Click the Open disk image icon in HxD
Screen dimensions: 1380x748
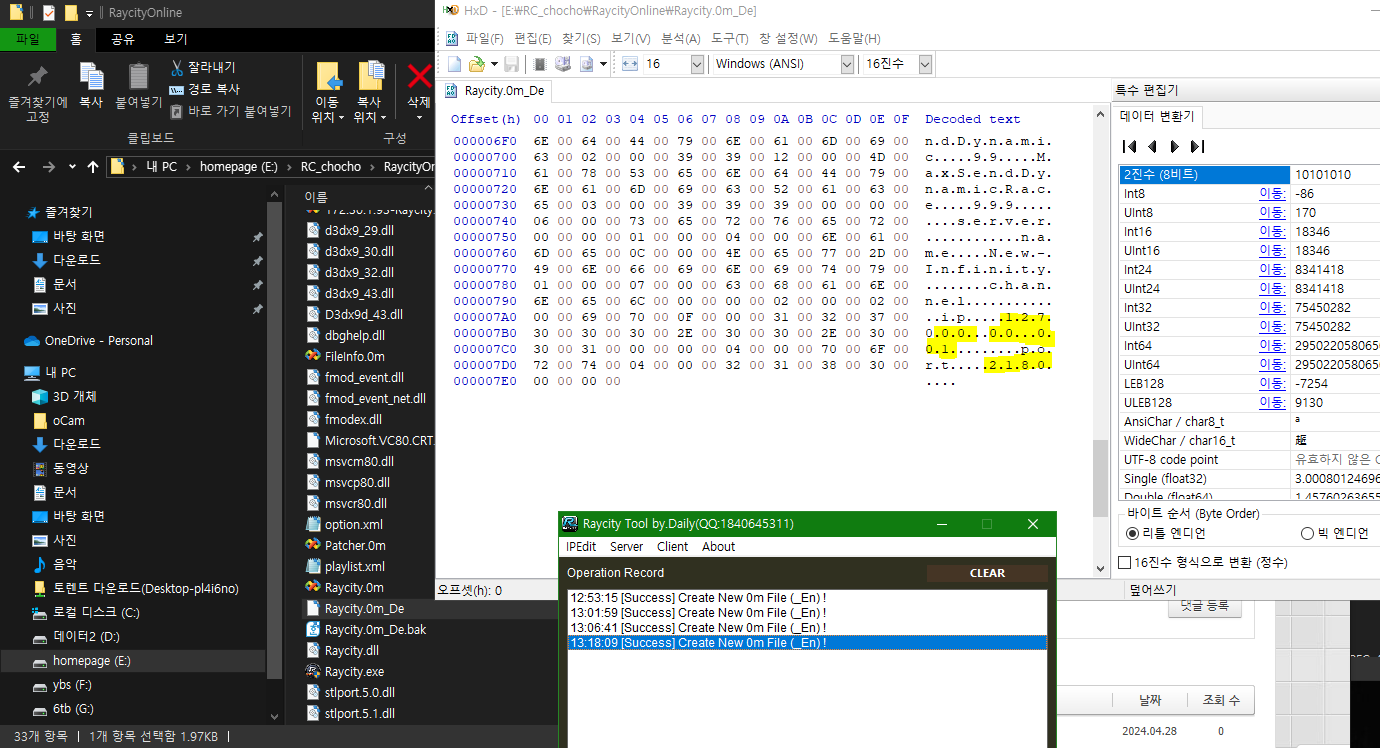coord(586,64)
